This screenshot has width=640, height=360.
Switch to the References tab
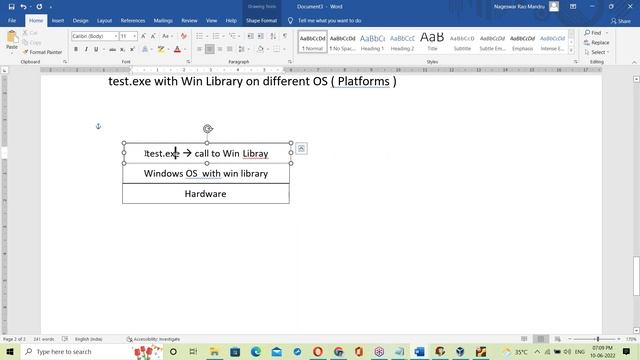pos(133,20)
